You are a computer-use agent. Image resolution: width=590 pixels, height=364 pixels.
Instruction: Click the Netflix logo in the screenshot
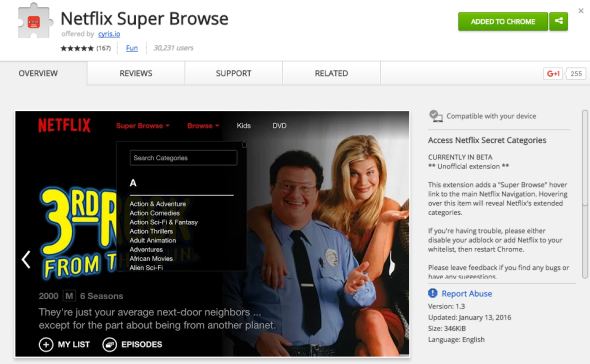(64, 125)
